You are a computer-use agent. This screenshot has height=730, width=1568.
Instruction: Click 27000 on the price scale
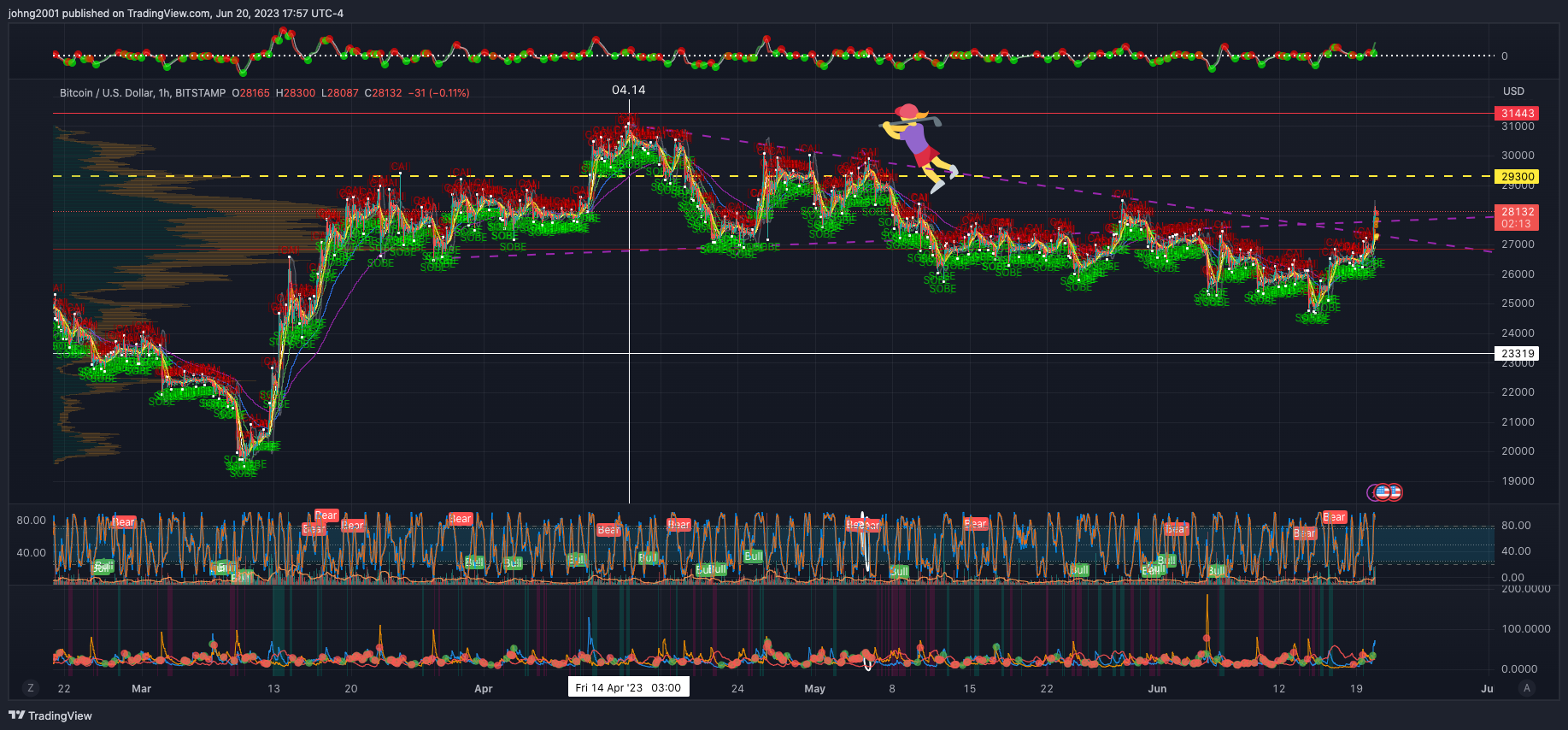[x=1518, y=244]
